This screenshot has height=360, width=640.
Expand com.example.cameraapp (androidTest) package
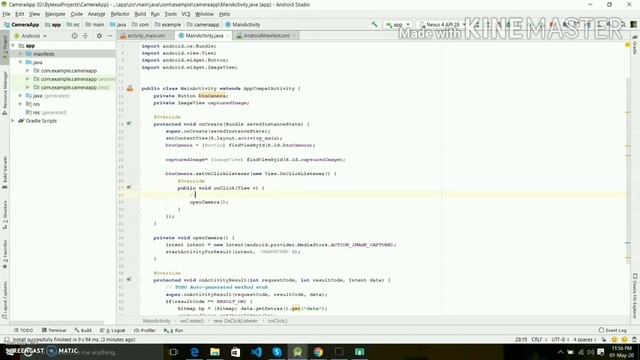[28, 79]
